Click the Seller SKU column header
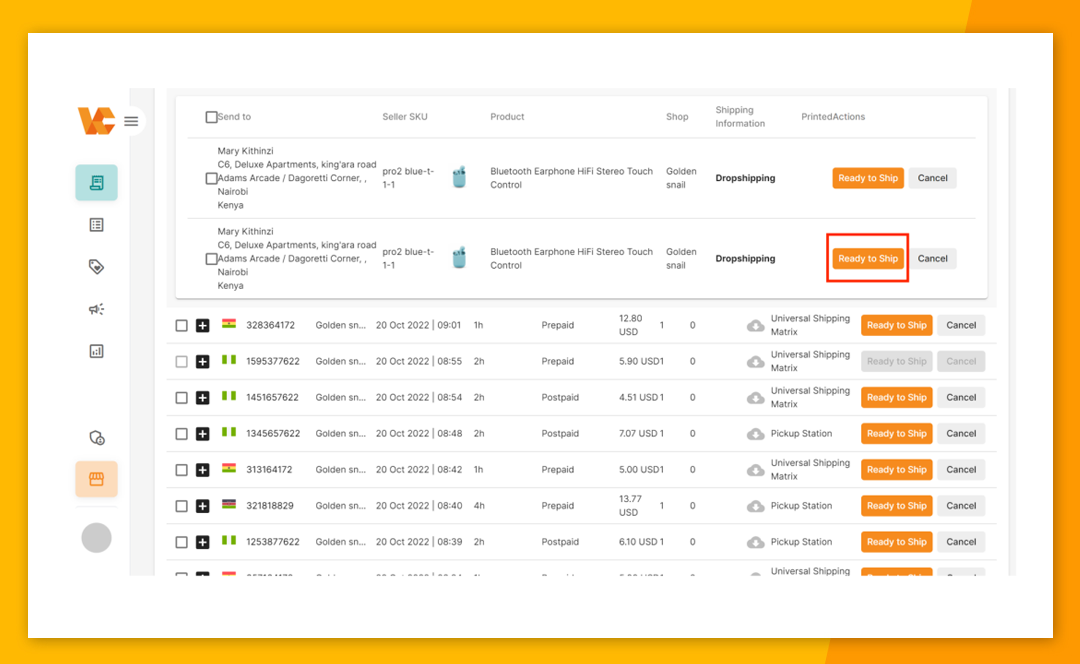 click(405, 117)
